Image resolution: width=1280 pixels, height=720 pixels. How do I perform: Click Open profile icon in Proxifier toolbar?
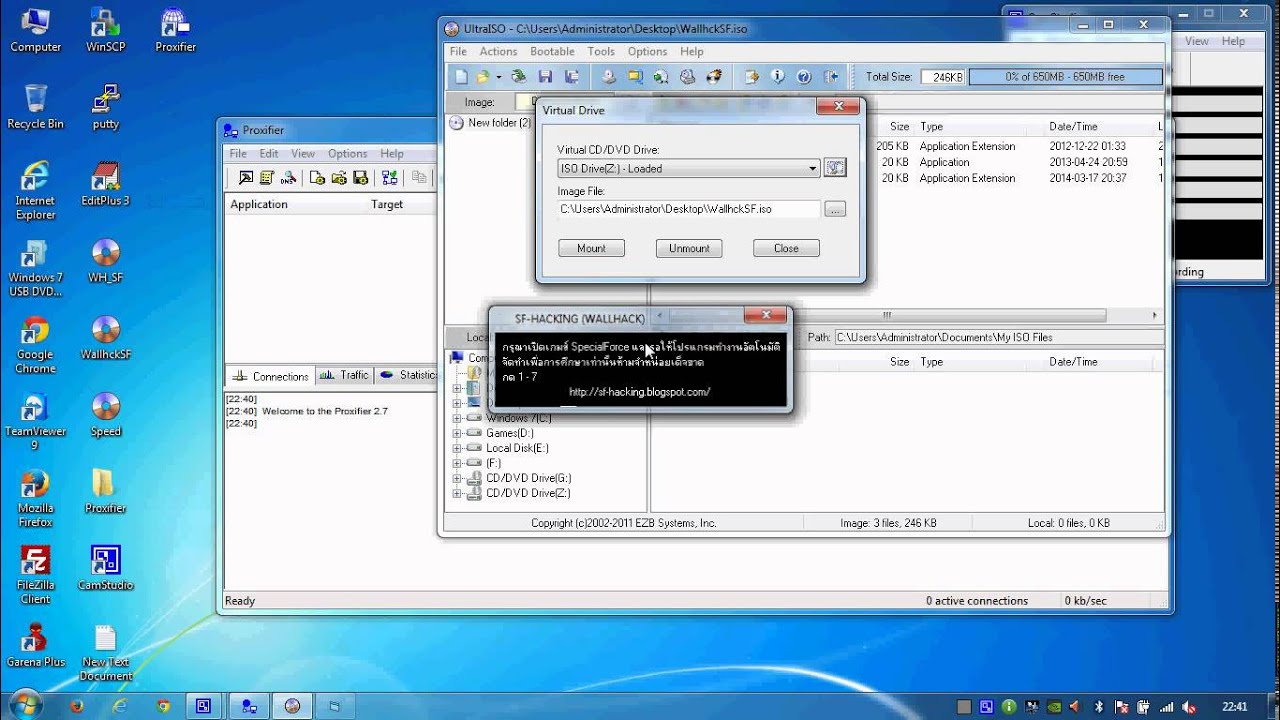339,178
